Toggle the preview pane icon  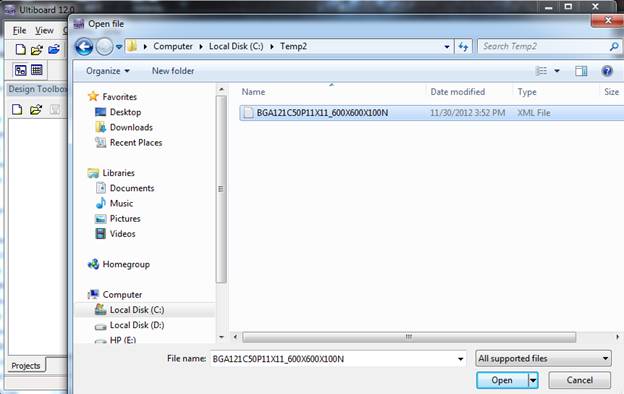[581, 71]
